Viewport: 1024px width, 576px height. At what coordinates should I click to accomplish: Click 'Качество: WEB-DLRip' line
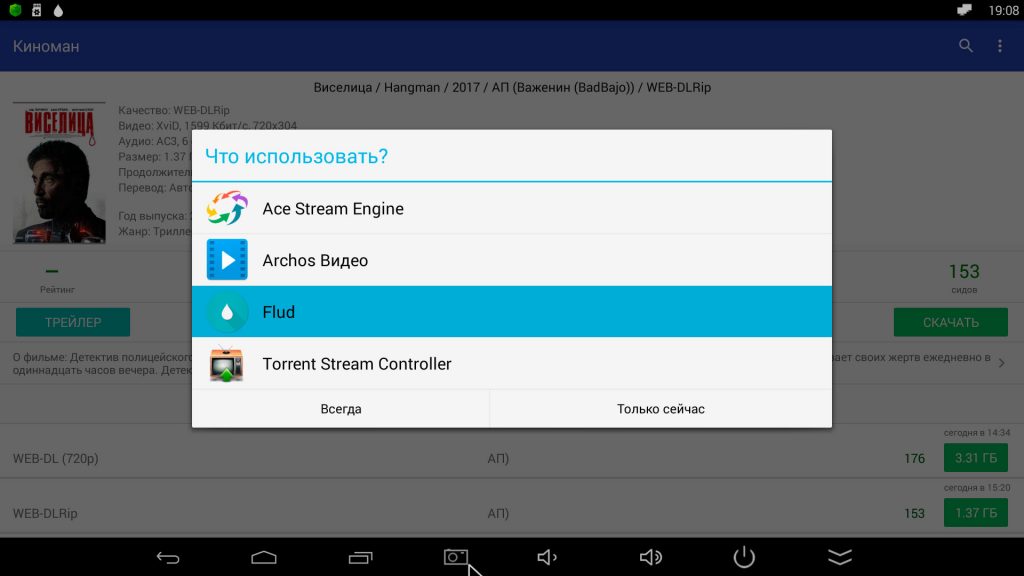(x=174, y=110)
